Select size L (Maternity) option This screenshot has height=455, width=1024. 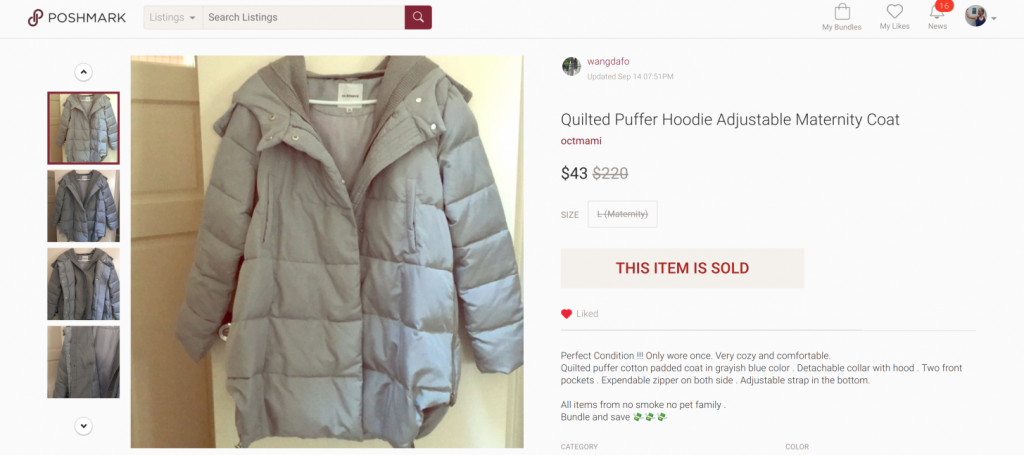pyautogui.click(x=622, y=214)
